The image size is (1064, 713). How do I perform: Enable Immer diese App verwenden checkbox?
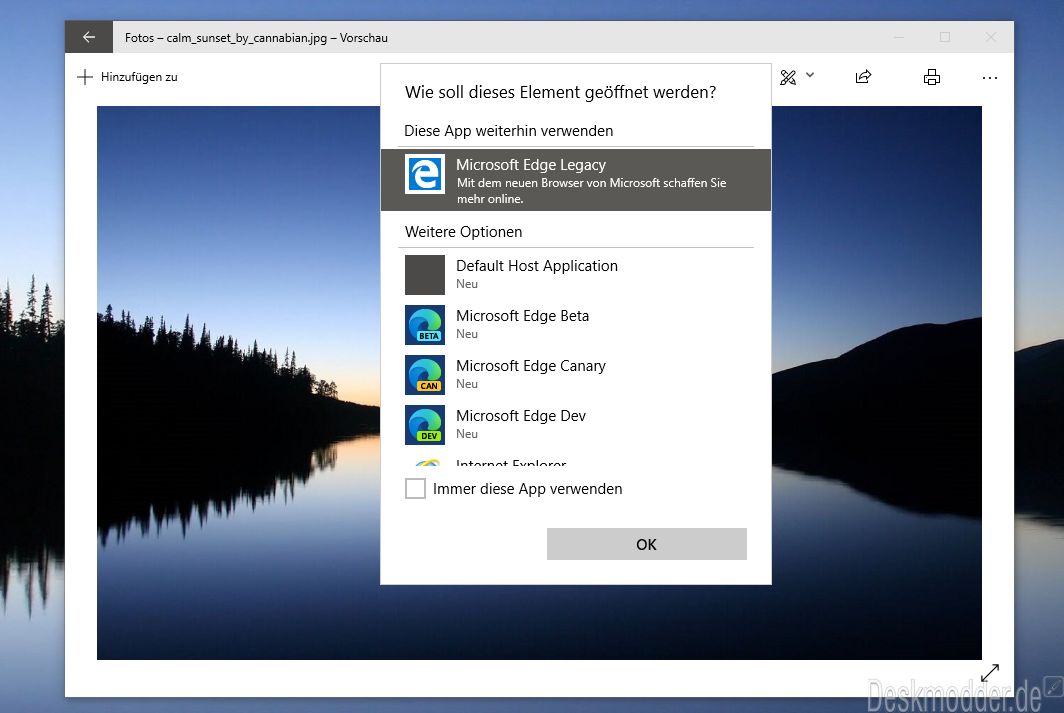point(415,488)
